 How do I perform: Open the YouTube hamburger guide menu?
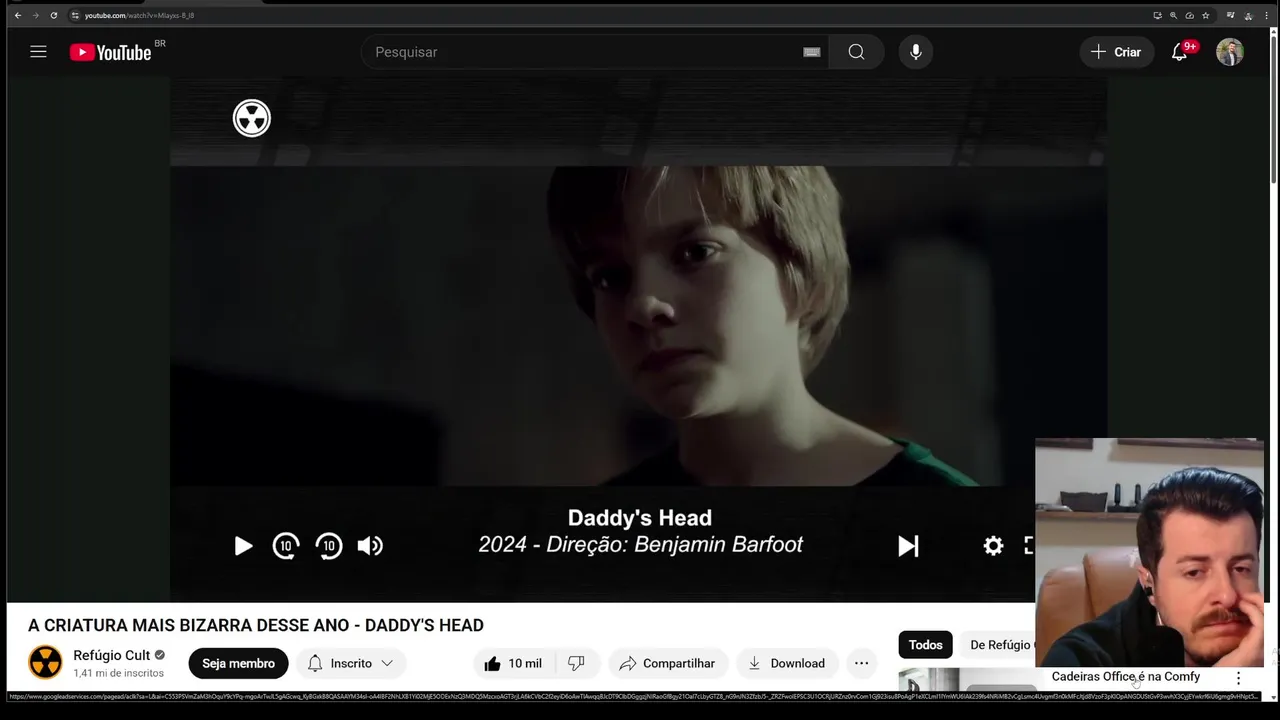pyautogui.click(x=38, y=52)
